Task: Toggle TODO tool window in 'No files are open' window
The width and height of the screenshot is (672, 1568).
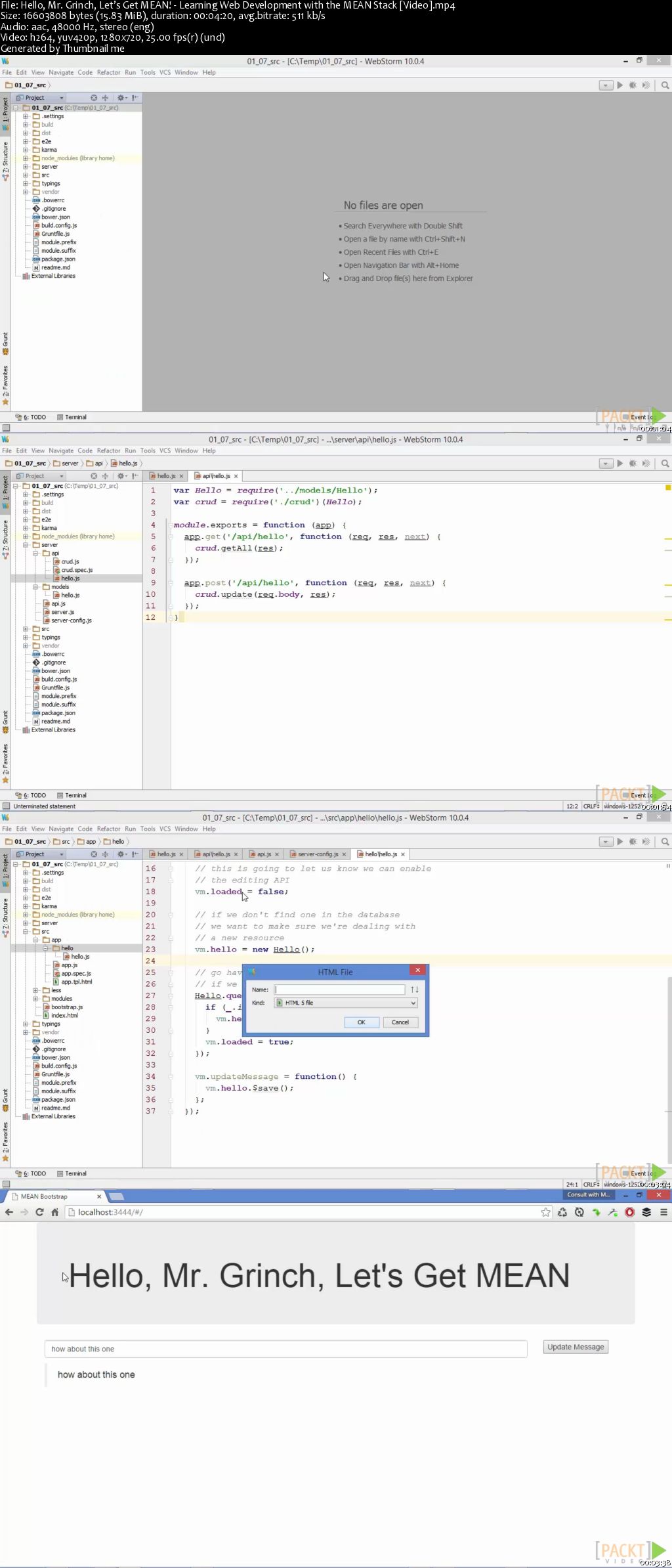Action: 31,417
